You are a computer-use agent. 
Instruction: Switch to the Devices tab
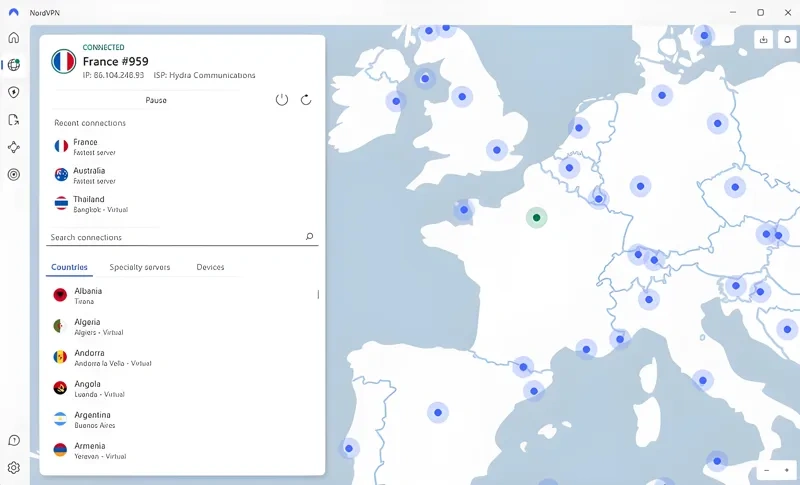210,267
